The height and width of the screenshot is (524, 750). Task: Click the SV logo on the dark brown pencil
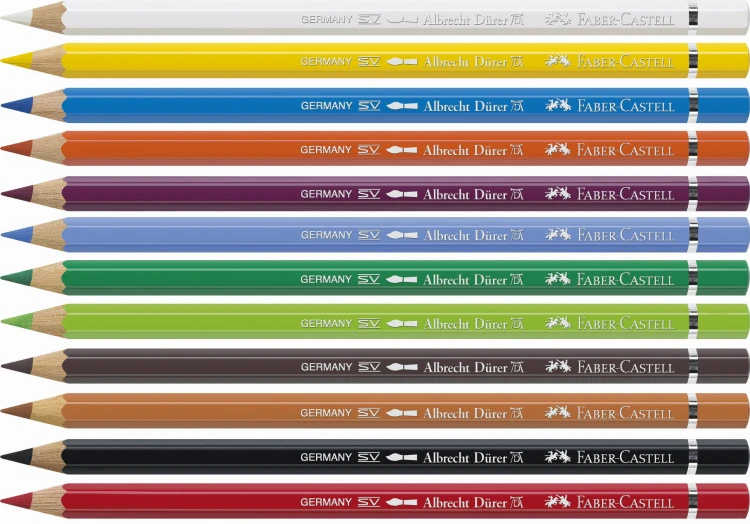pyautogui.click(x=369, y=367)
